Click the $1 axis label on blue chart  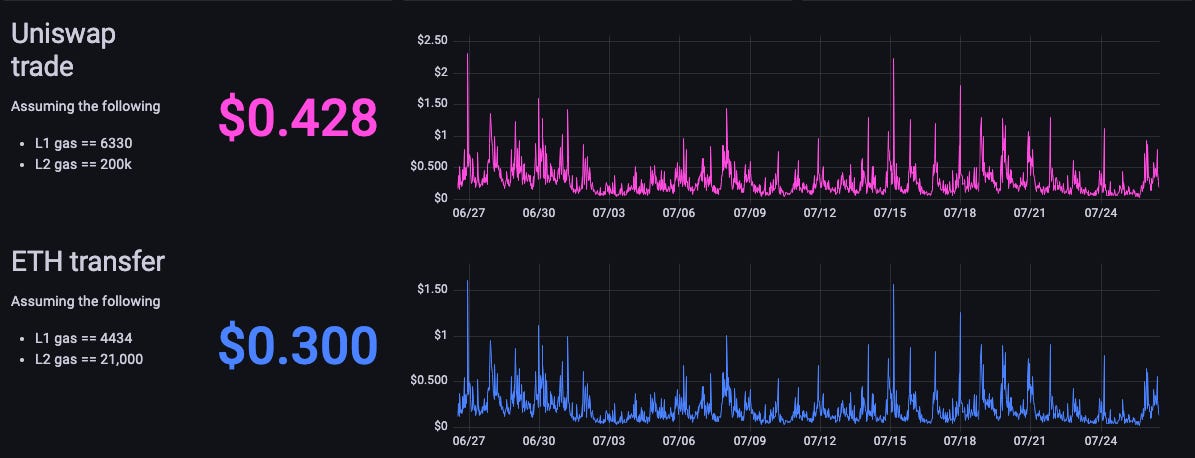pos(440,335)
